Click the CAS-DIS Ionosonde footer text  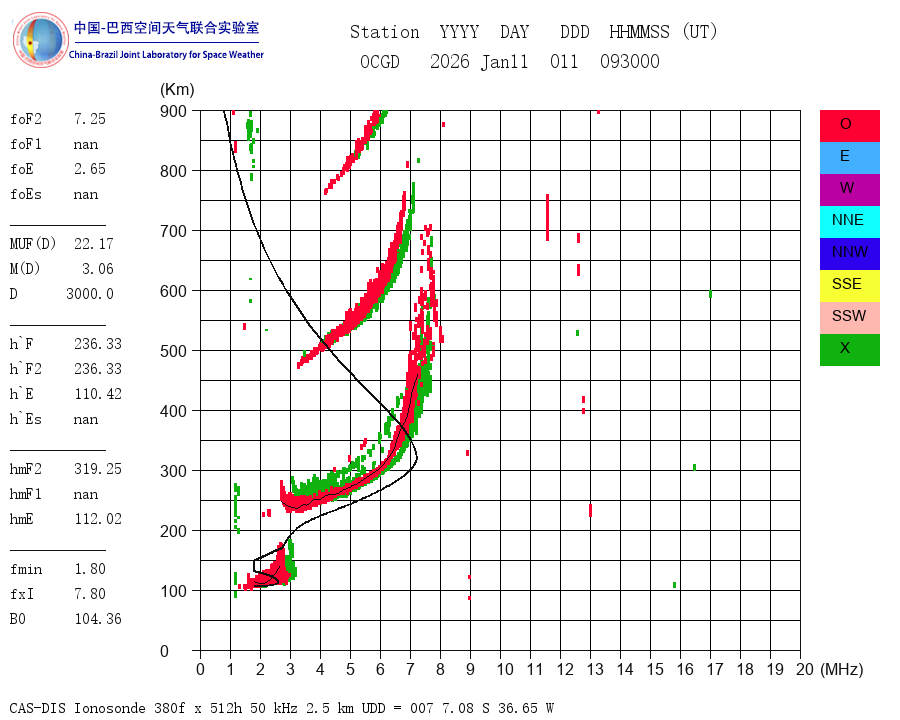281,708
